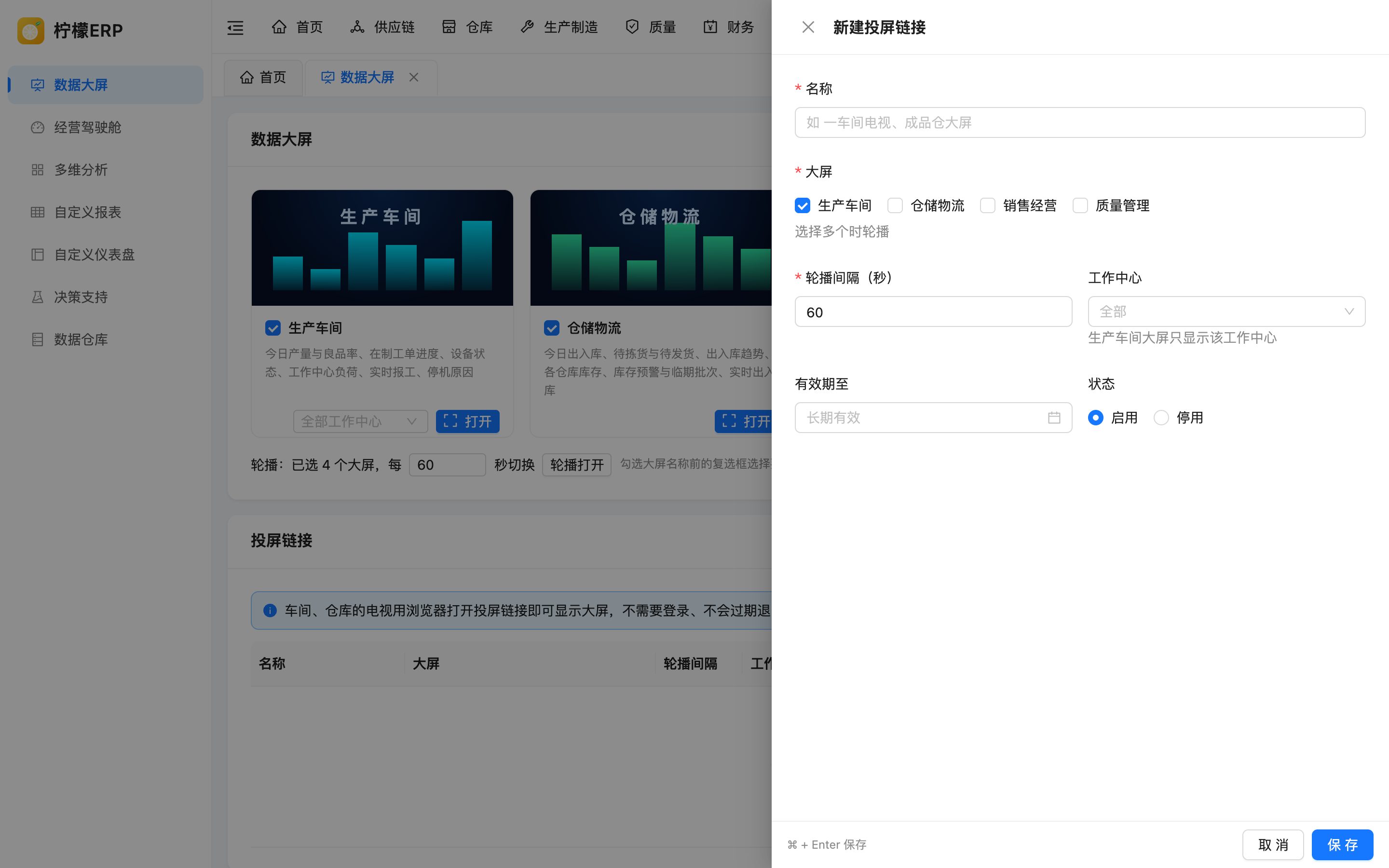Check the 销售经营 checkbox
The height and width of the screenshot is (868, 1389).
tap(987, 205)
